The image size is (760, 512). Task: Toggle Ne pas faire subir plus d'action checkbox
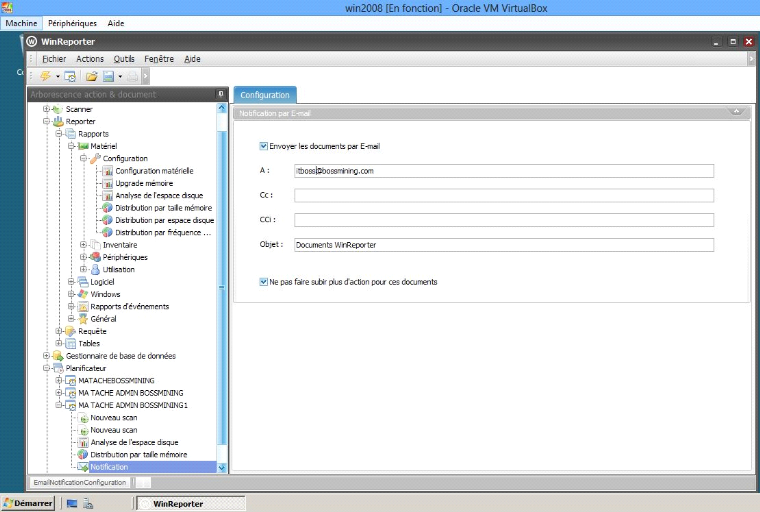(x=264, y=282)
